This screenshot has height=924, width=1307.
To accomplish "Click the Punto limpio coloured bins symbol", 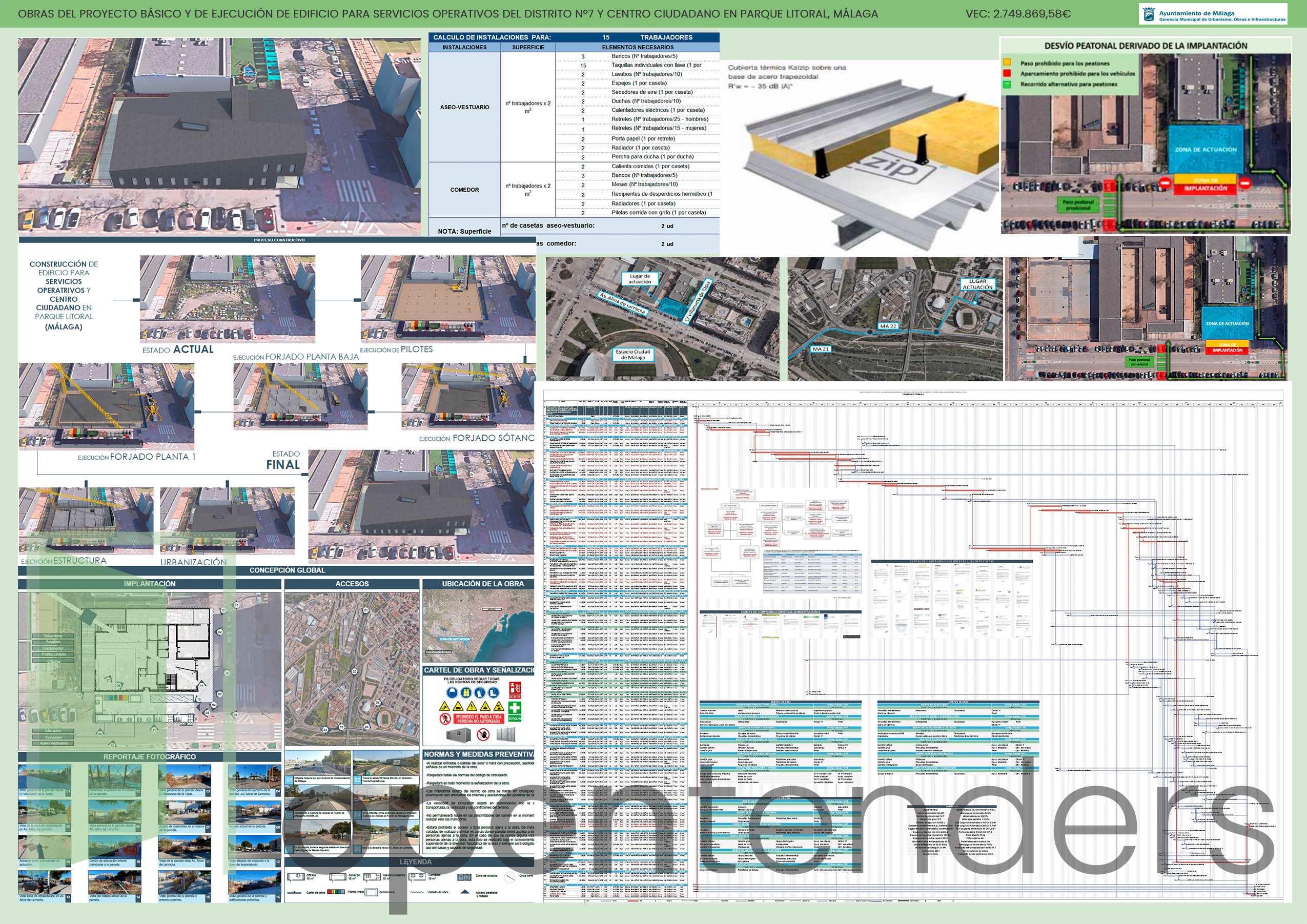I will tap(336, 892).
